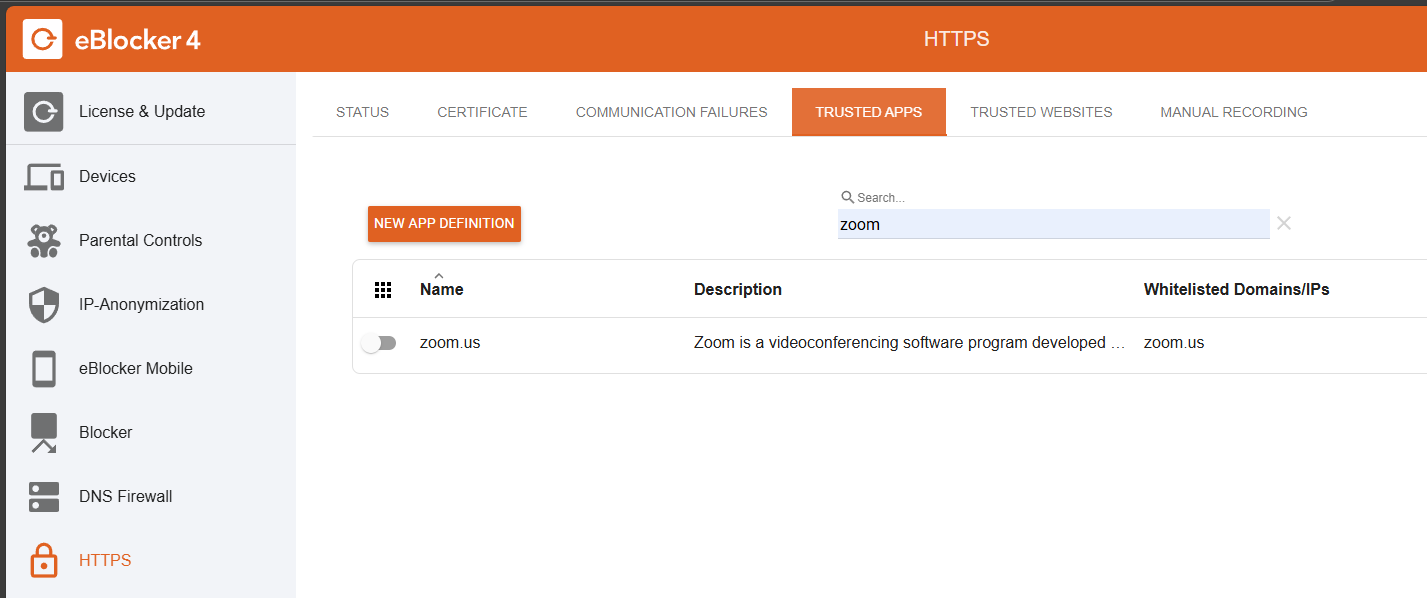Sort the table by Name column
The width and height of the screenshot is (1427, 598).
pos(441,290)
